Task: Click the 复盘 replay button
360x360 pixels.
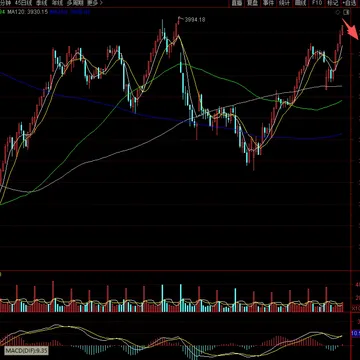Action: pos(252,3)
